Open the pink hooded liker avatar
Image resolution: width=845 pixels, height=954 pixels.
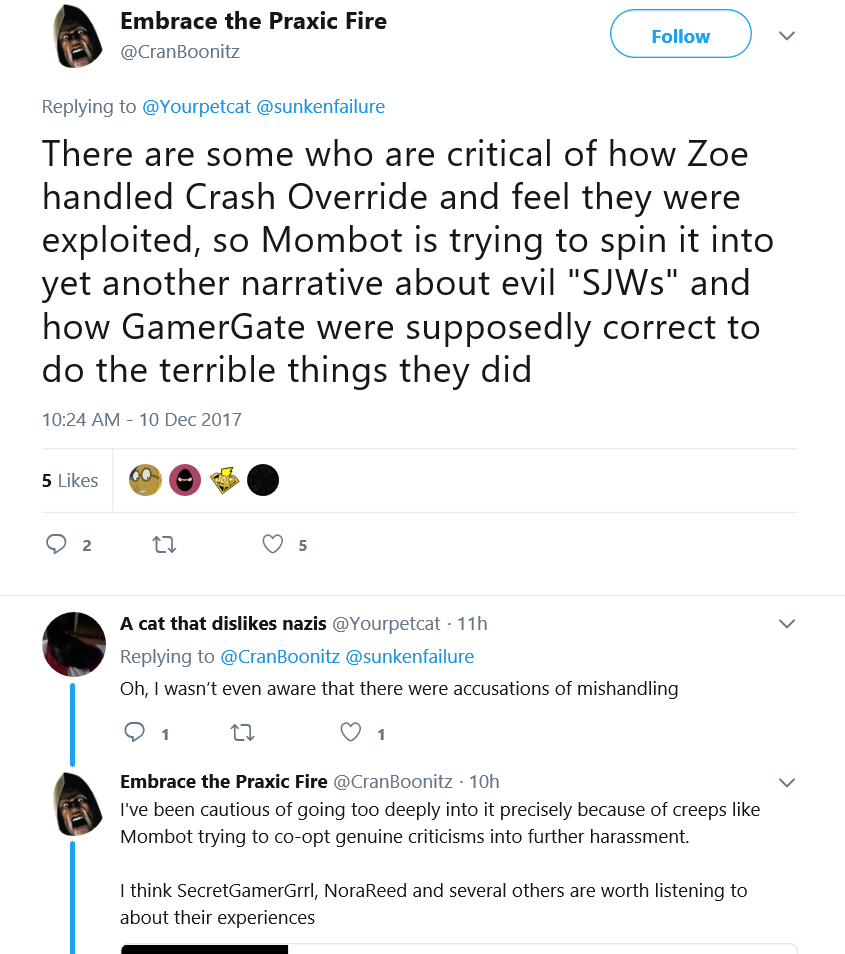185,480
